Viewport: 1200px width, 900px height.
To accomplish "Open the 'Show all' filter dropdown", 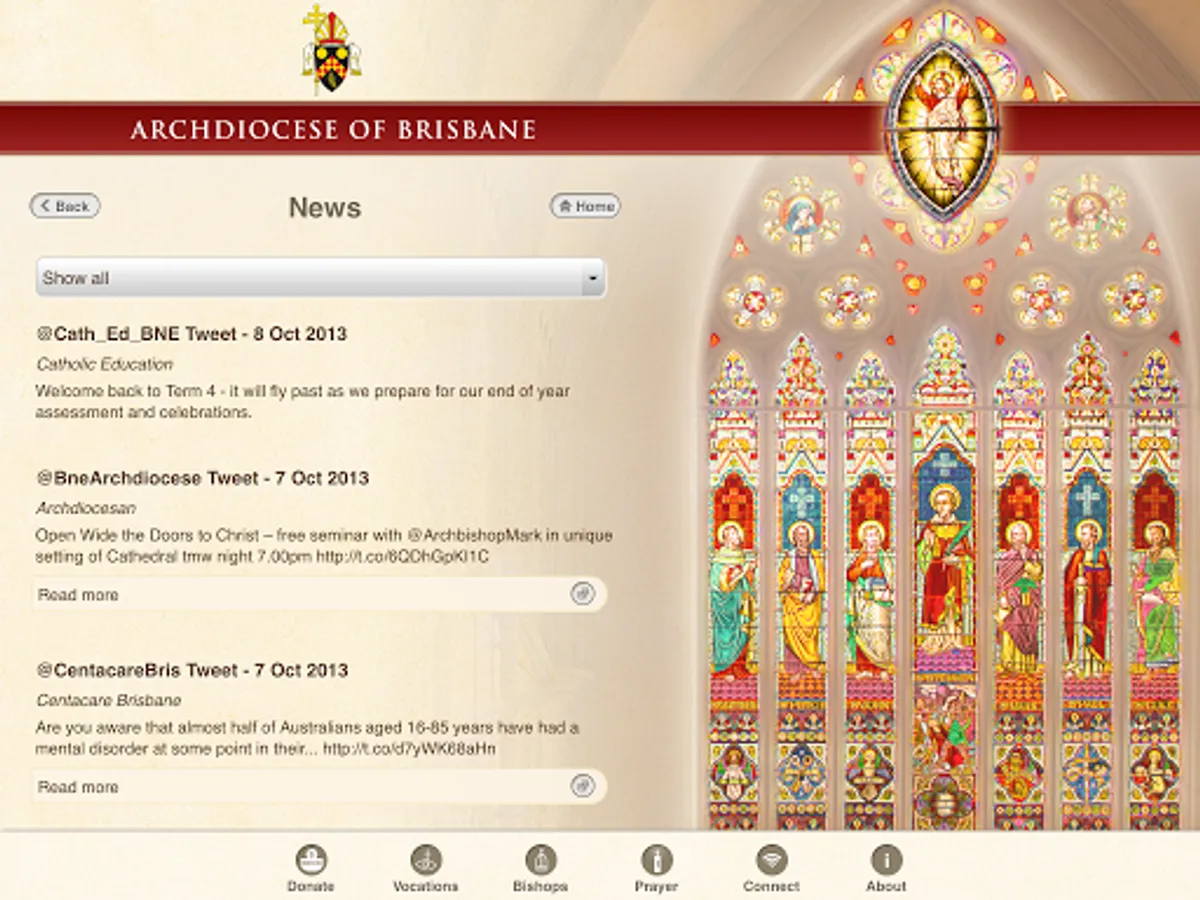I will tap(321, 278).
